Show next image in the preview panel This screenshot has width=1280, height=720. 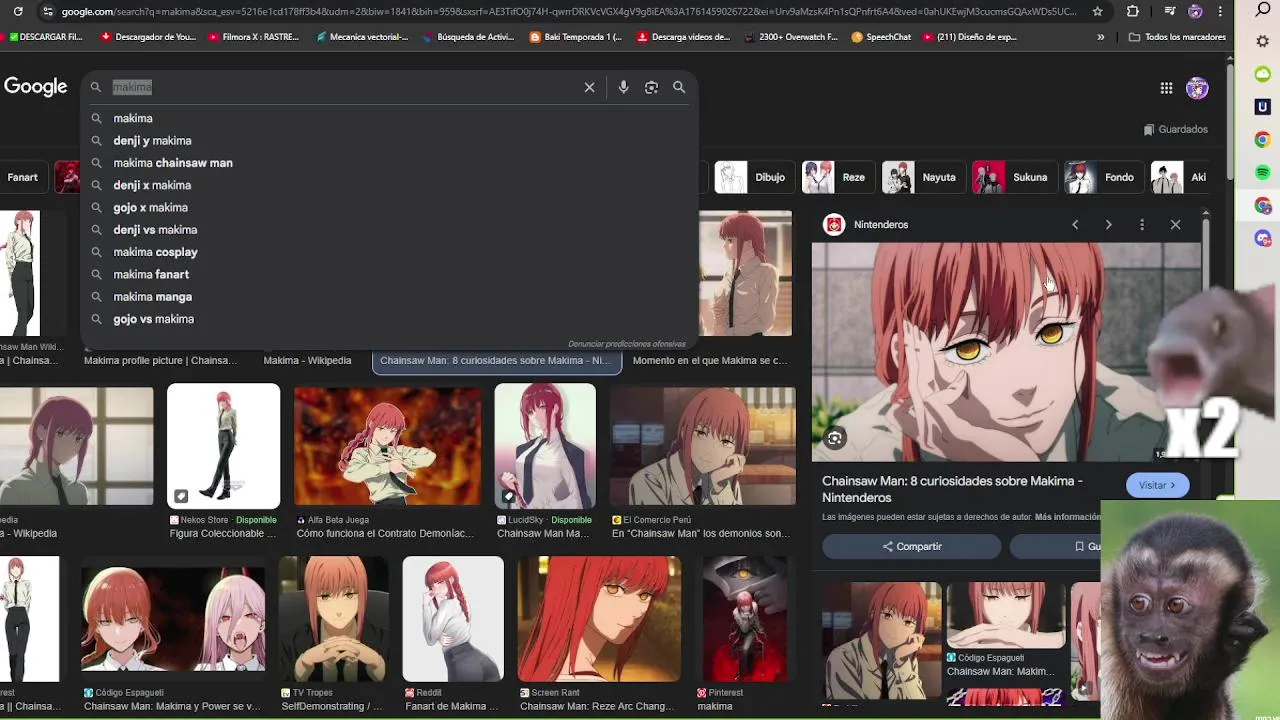pos(1108,225)
